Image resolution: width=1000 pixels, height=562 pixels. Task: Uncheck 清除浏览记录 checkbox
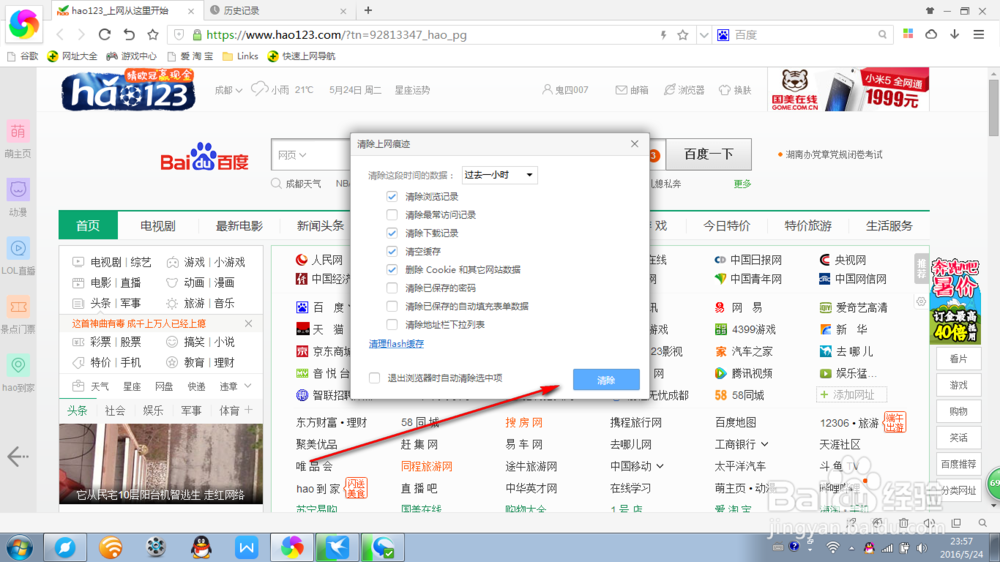392,196
